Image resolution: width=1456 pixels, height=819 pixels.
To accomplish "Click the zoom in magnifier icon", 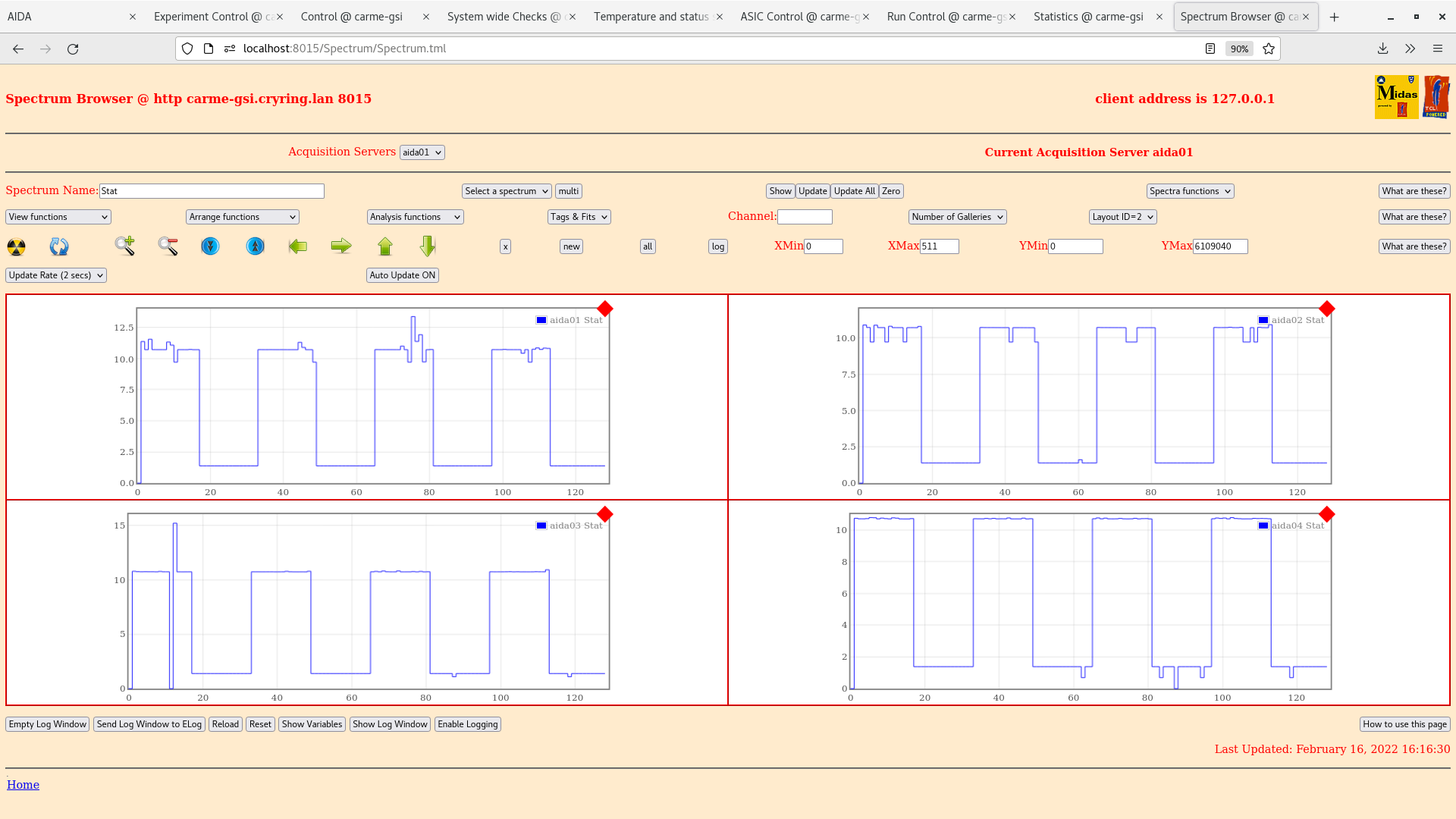I will coord(125,246).
